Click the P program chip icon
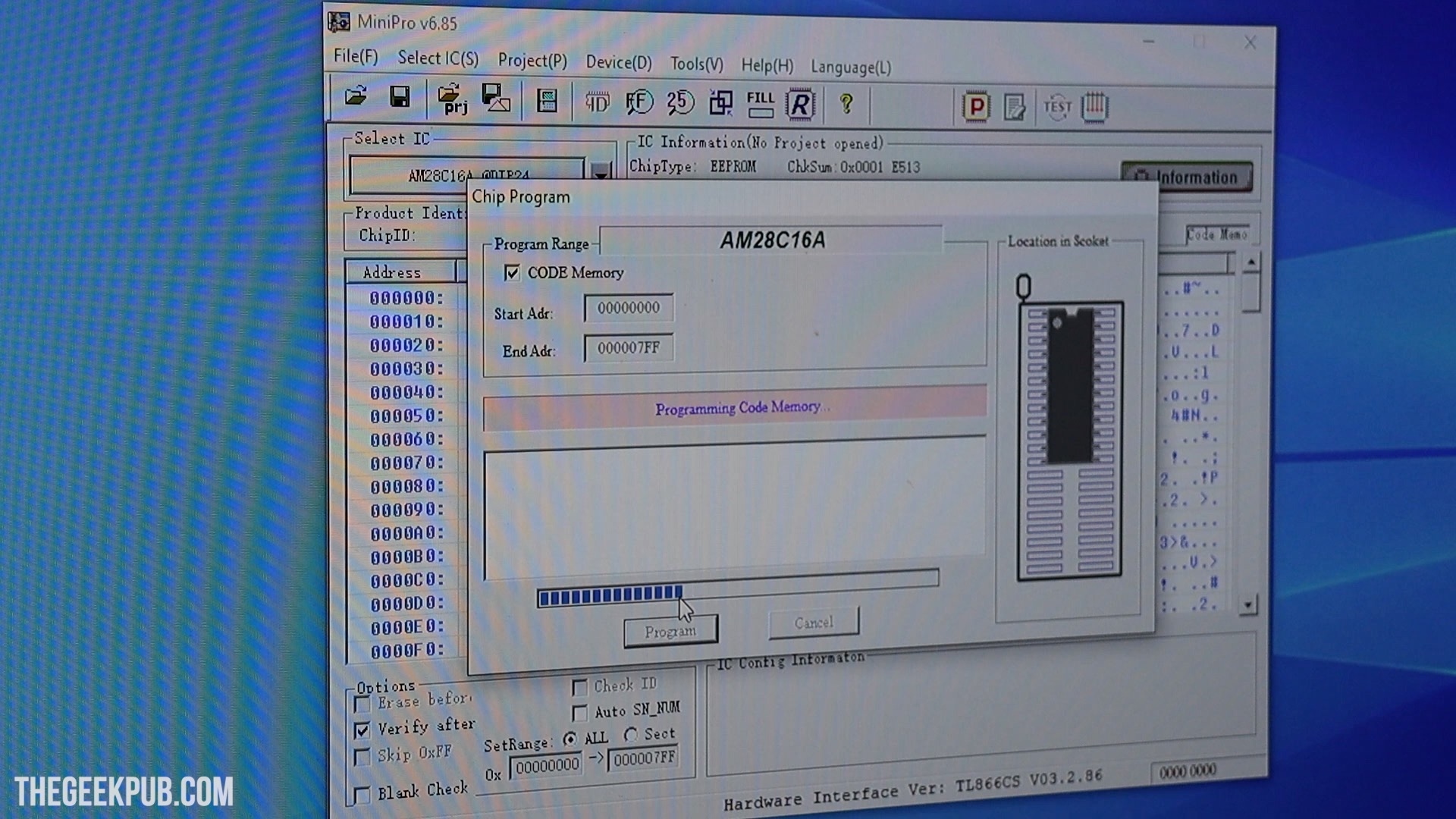Image resolution: width=1456 pixels, height=819 pixels. click(976, 107)
